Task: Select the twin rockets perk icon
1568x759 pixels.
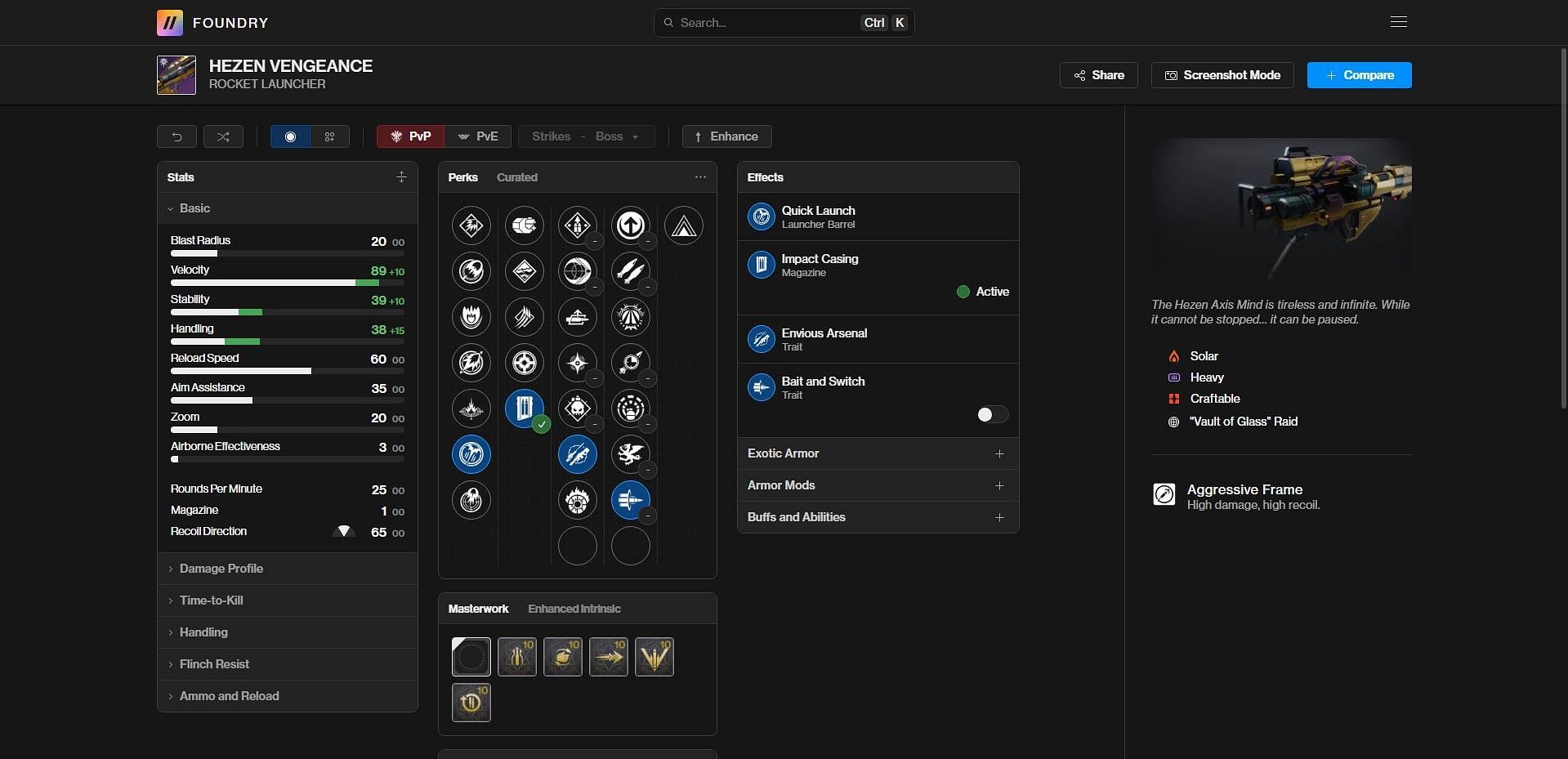Action: pyautogui.click(x=631, y=271)
